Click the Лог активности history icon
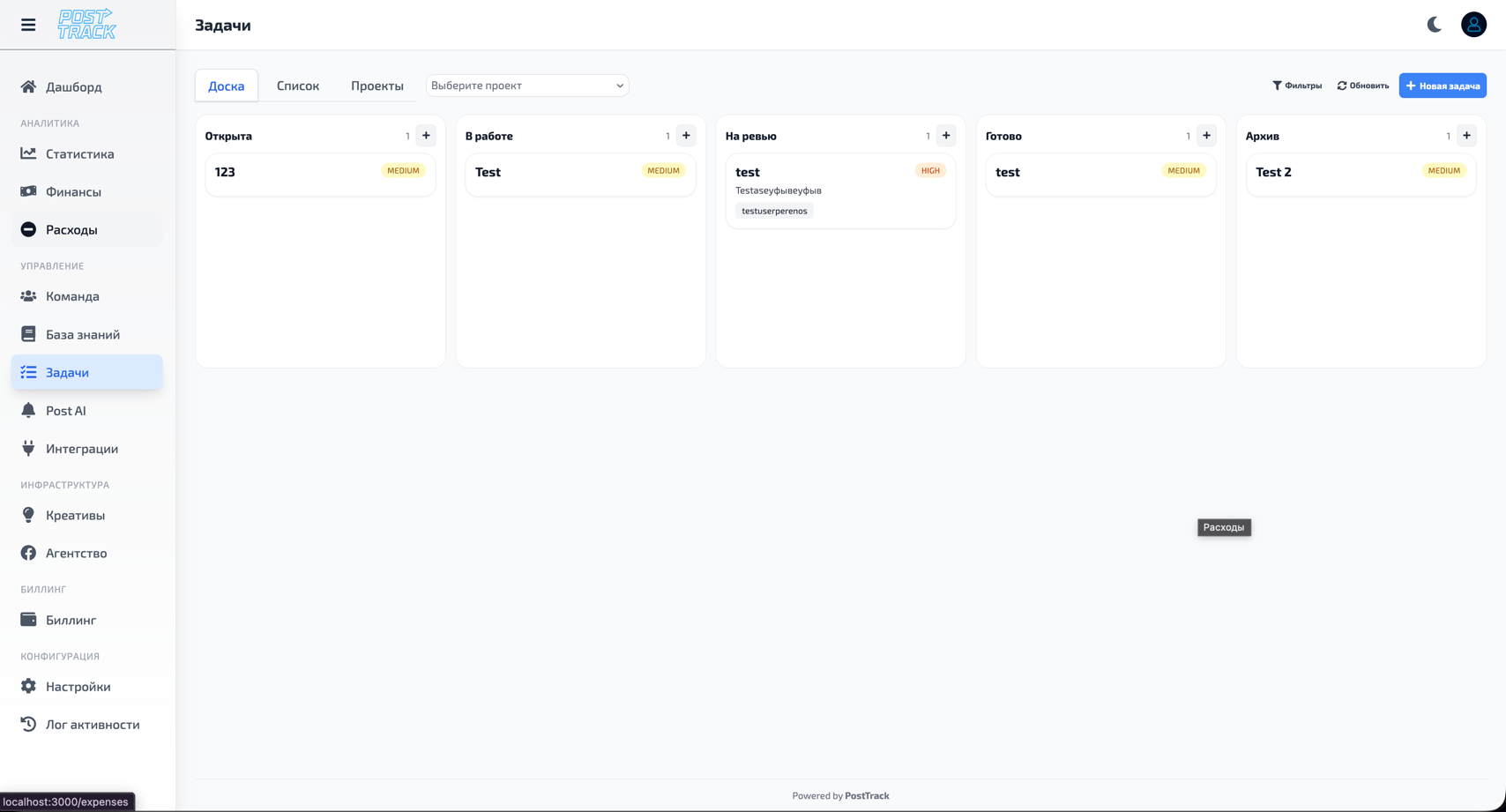Screen dimensions: 1506x812 click(27, 724)
